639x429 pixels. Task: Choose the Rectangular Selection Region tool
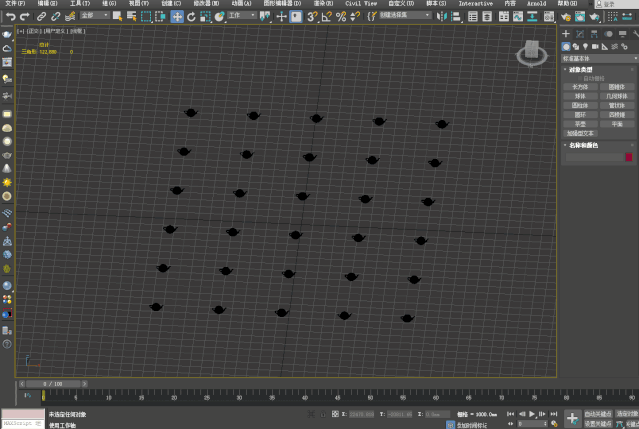point(146,16)
